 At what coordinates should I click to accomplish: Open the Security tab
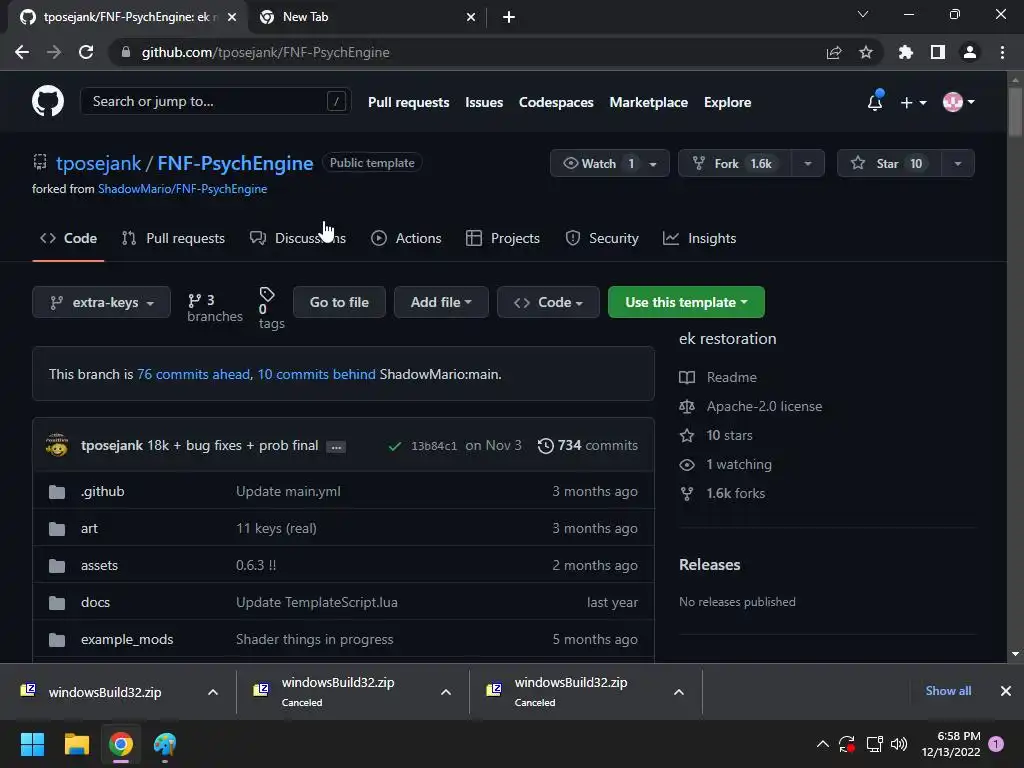(601, 238)
